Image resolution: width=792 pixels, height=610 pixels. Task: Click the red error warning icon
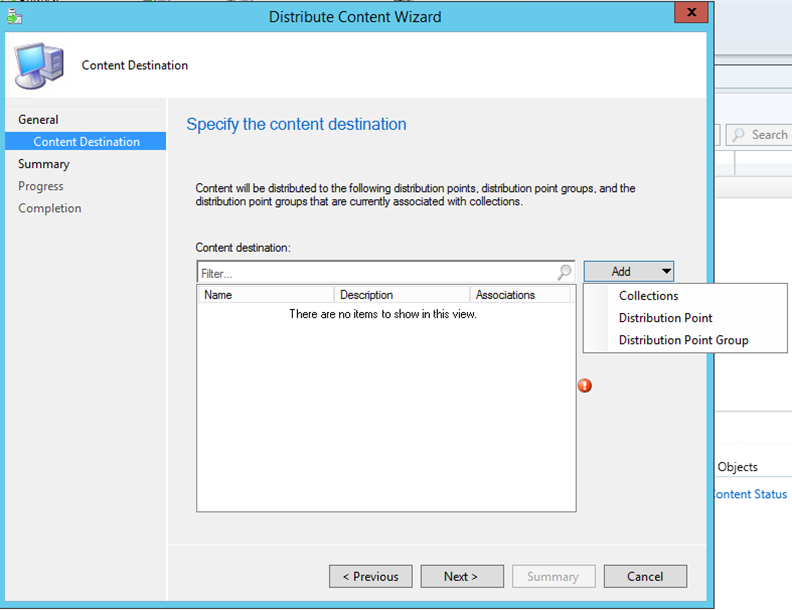pos(585,386)
